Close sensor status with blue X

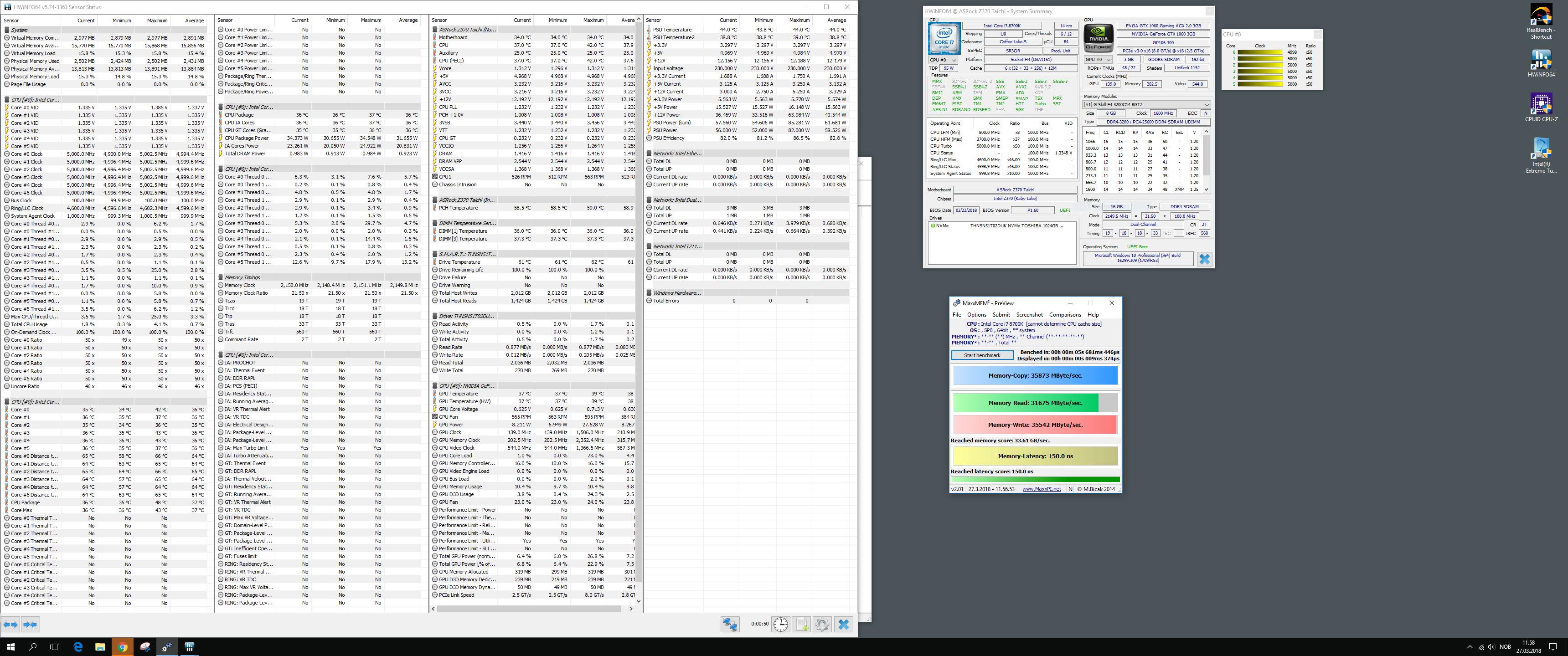click(x=843, y=625)
